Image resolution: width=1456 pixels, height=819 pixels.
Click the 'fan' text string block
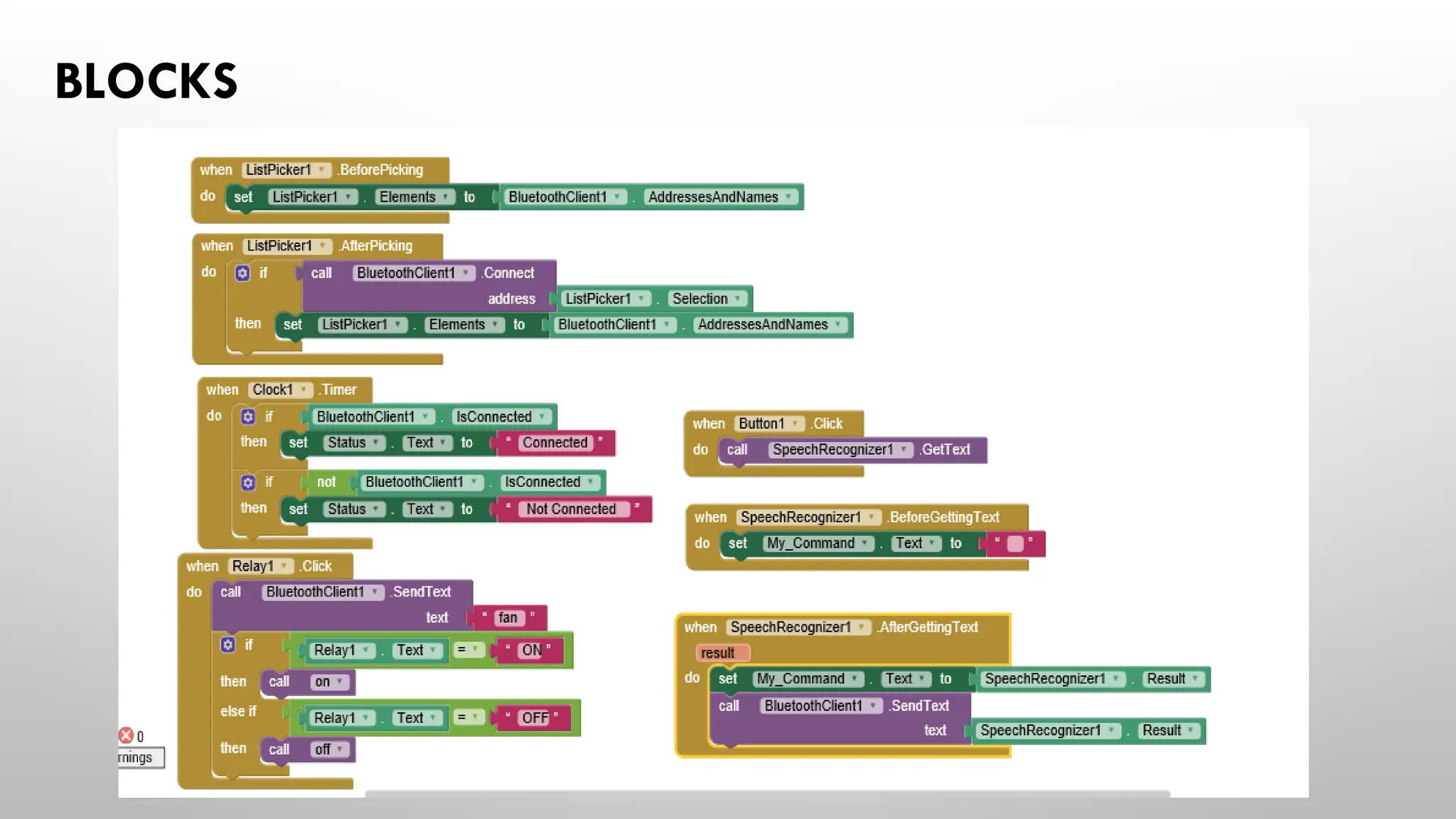(x=508, y=618)
